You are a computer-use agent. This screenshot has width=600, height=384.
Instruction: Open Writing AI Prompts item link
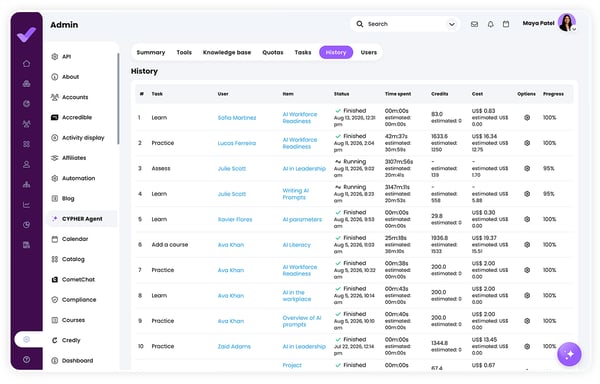coord(296,194)
